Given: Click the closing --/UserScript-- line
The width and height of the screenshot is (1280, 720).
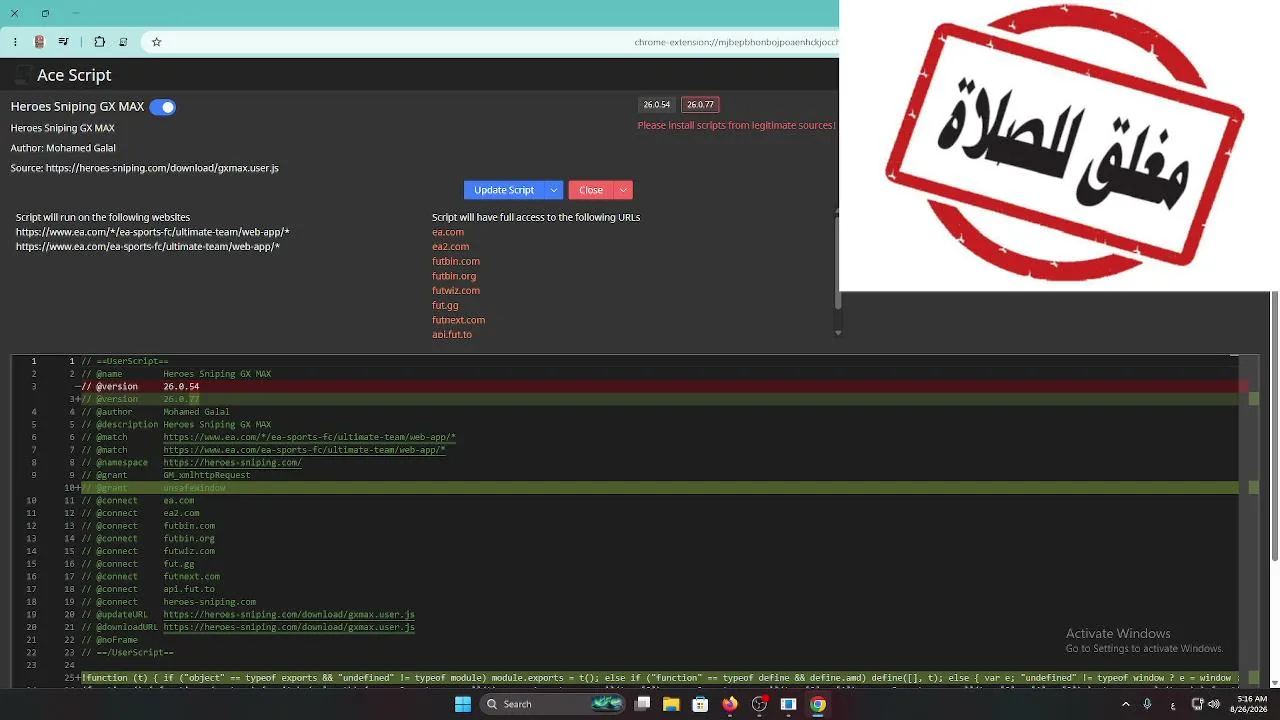Looking at the screenshot, I should pyautogui.click(x=128, y=653).
